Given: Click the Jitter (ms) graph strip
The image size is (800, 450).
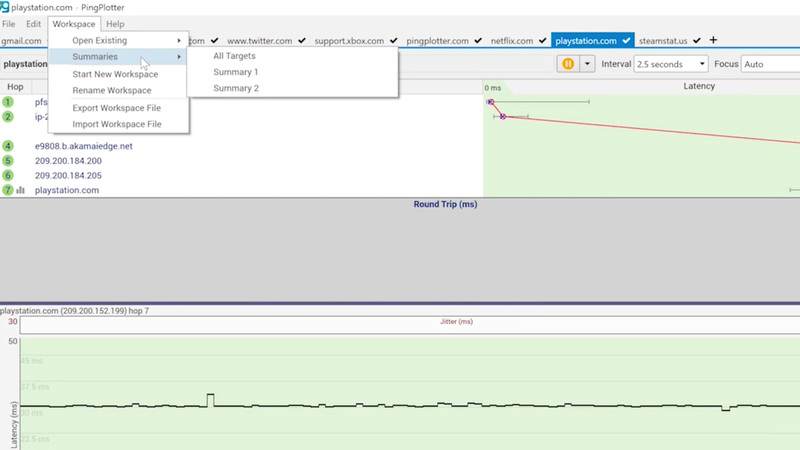Looking at the screenshot, I should (410, 325).
